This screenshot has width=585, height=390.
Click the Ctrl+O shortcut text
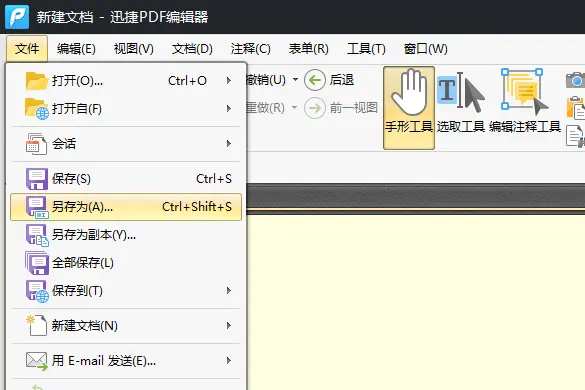click(x=187, y=81)
